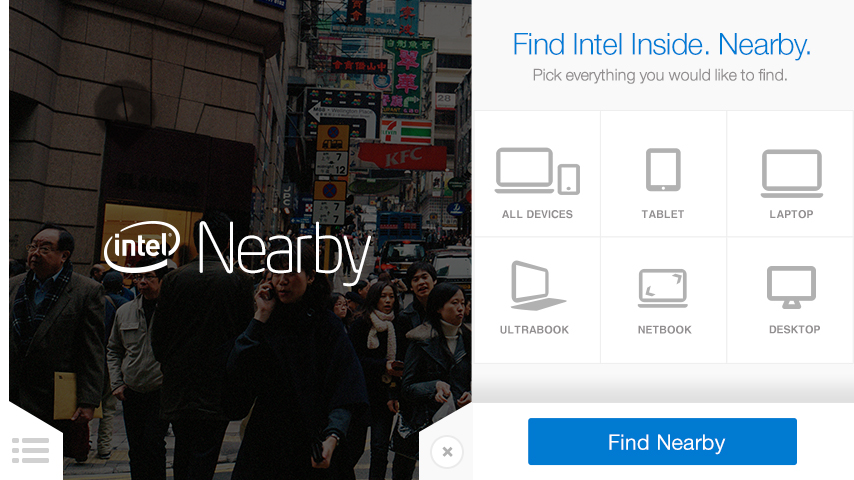Click the Intel logo
Viewport: 854px width, 480px height.
point(142,247)
